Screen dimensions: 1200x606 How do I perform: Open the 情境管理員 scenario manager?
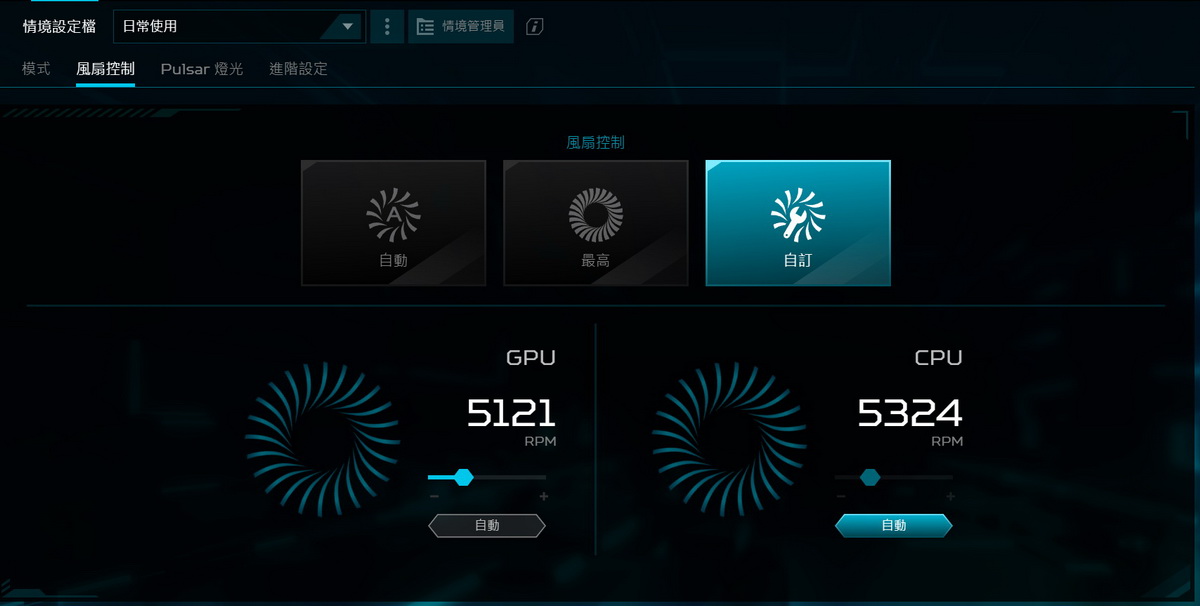click(x=461, y=27)
